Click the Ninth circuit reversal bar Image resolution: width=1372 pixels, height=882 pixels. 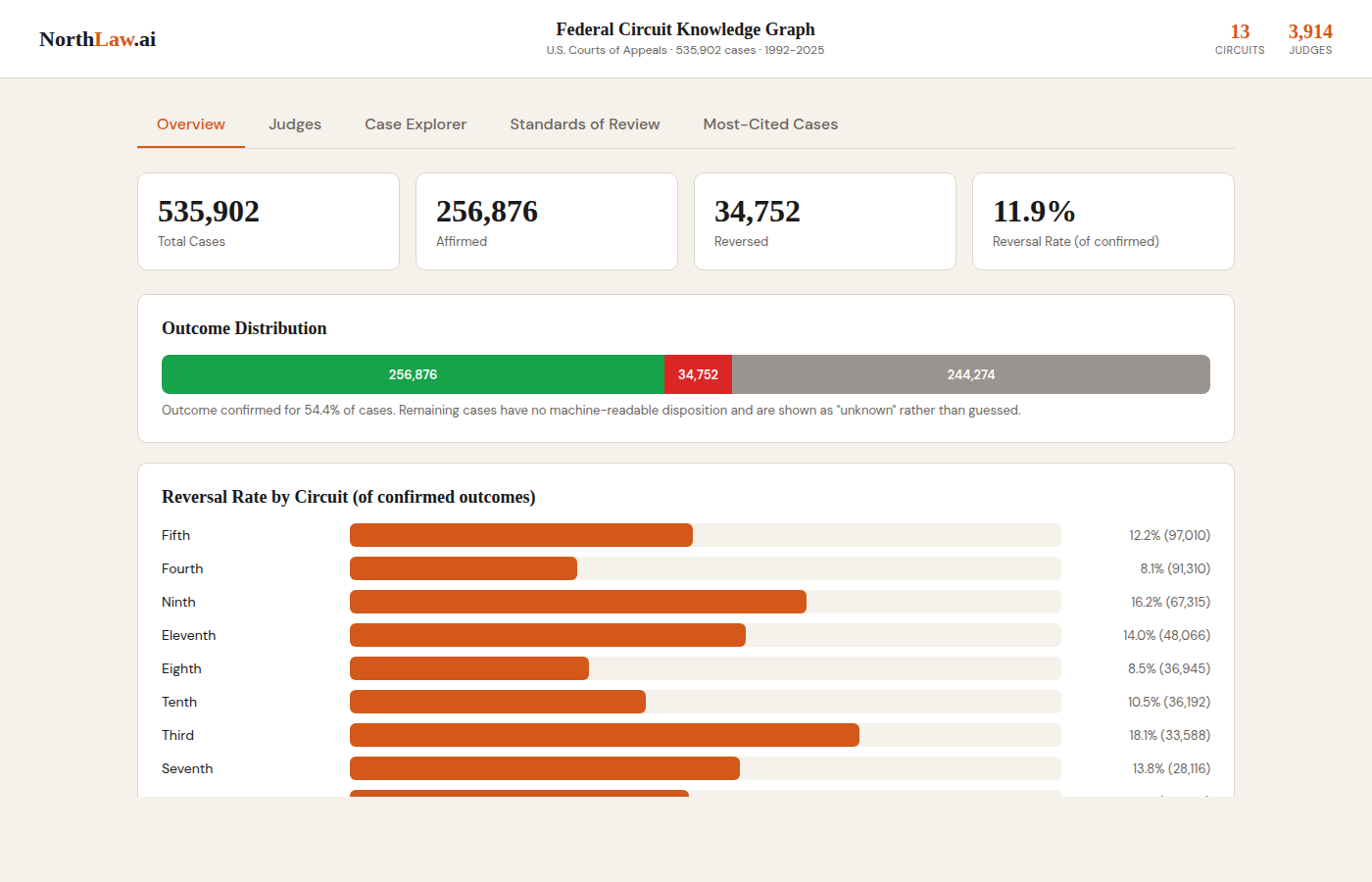[578, 602]
